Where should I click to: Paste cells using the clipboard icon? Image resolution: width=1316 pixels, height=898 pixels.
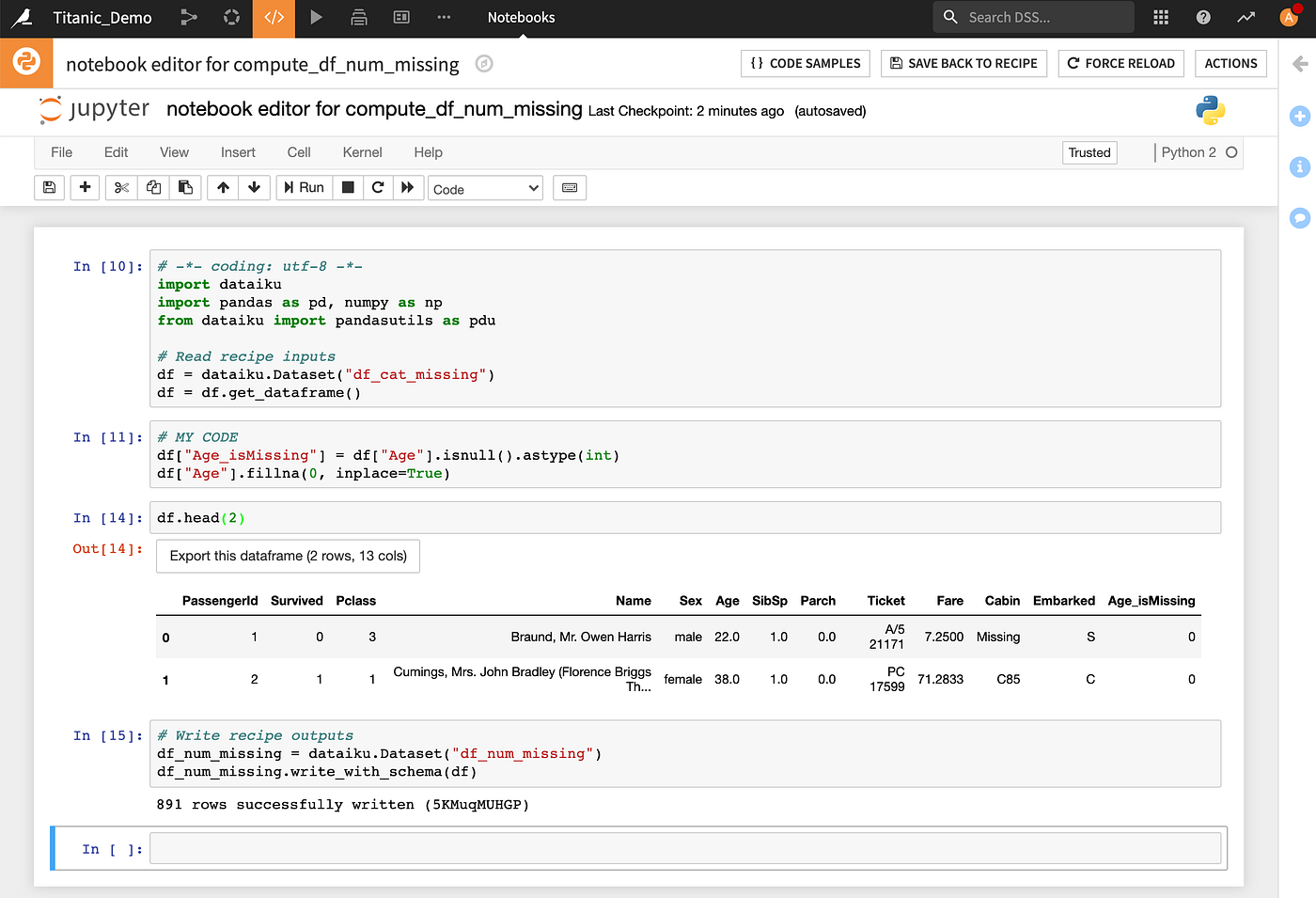click(x=185, y=187)
